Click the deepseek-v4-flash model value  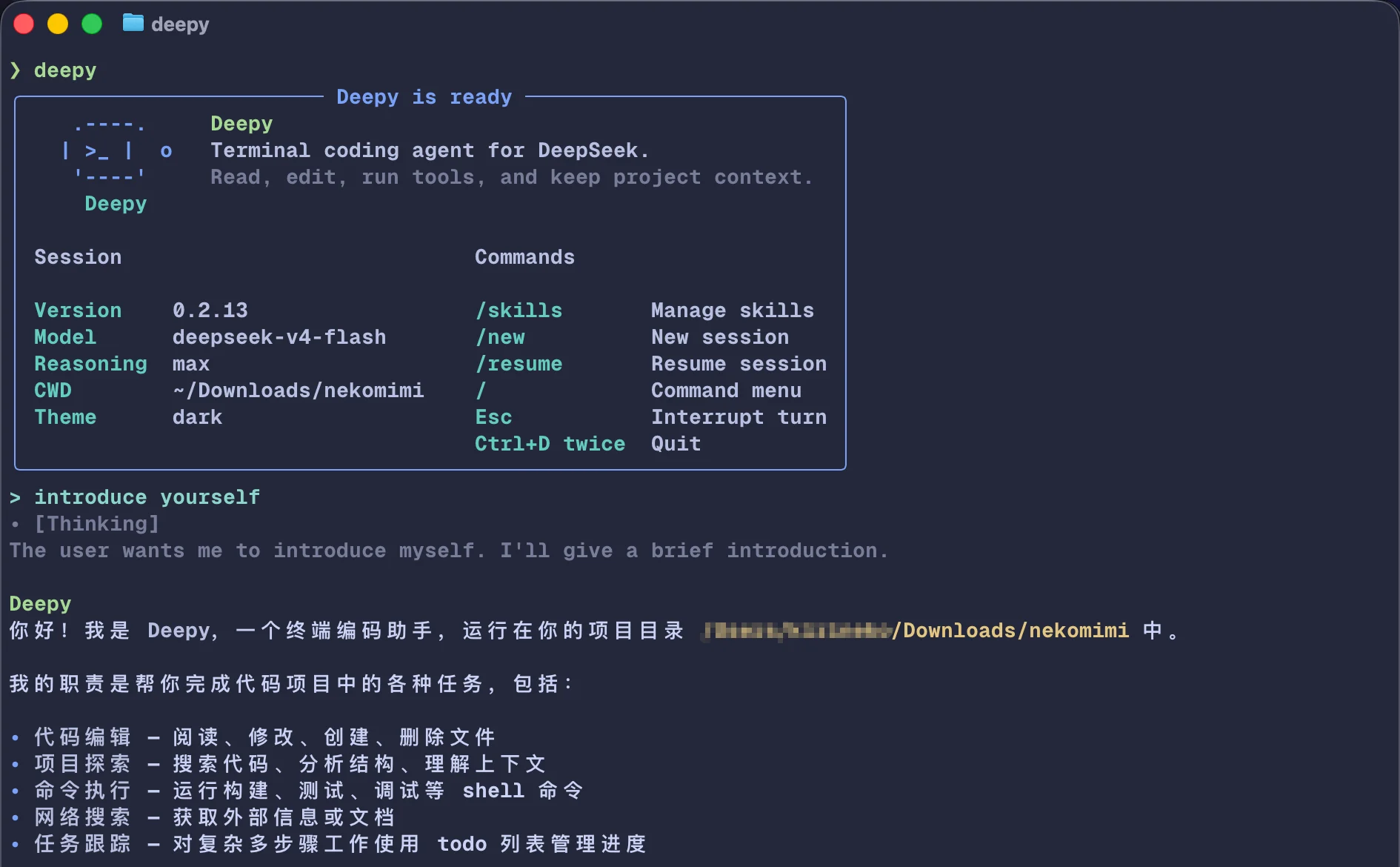coord(279,337)
